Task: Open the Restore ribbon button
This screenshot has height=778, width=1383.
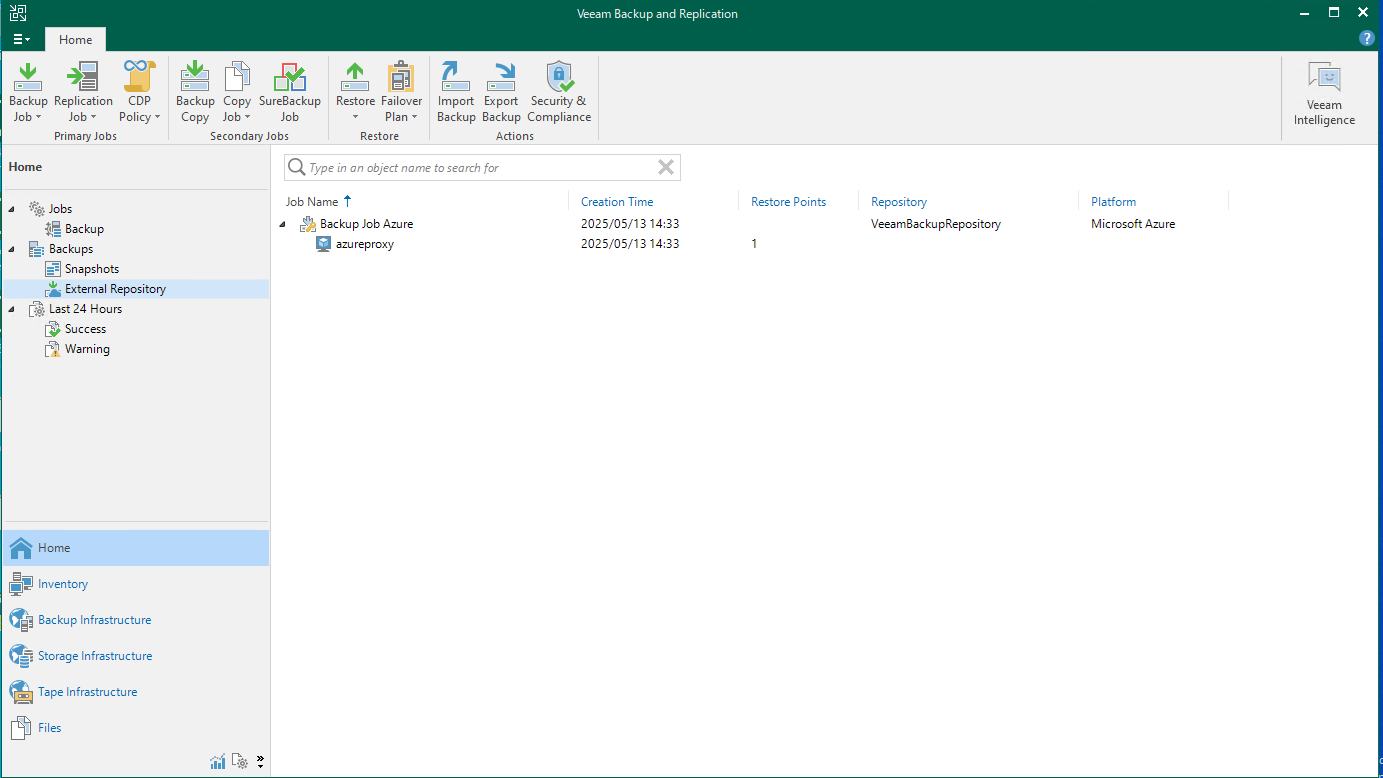Action: (355, 91)
